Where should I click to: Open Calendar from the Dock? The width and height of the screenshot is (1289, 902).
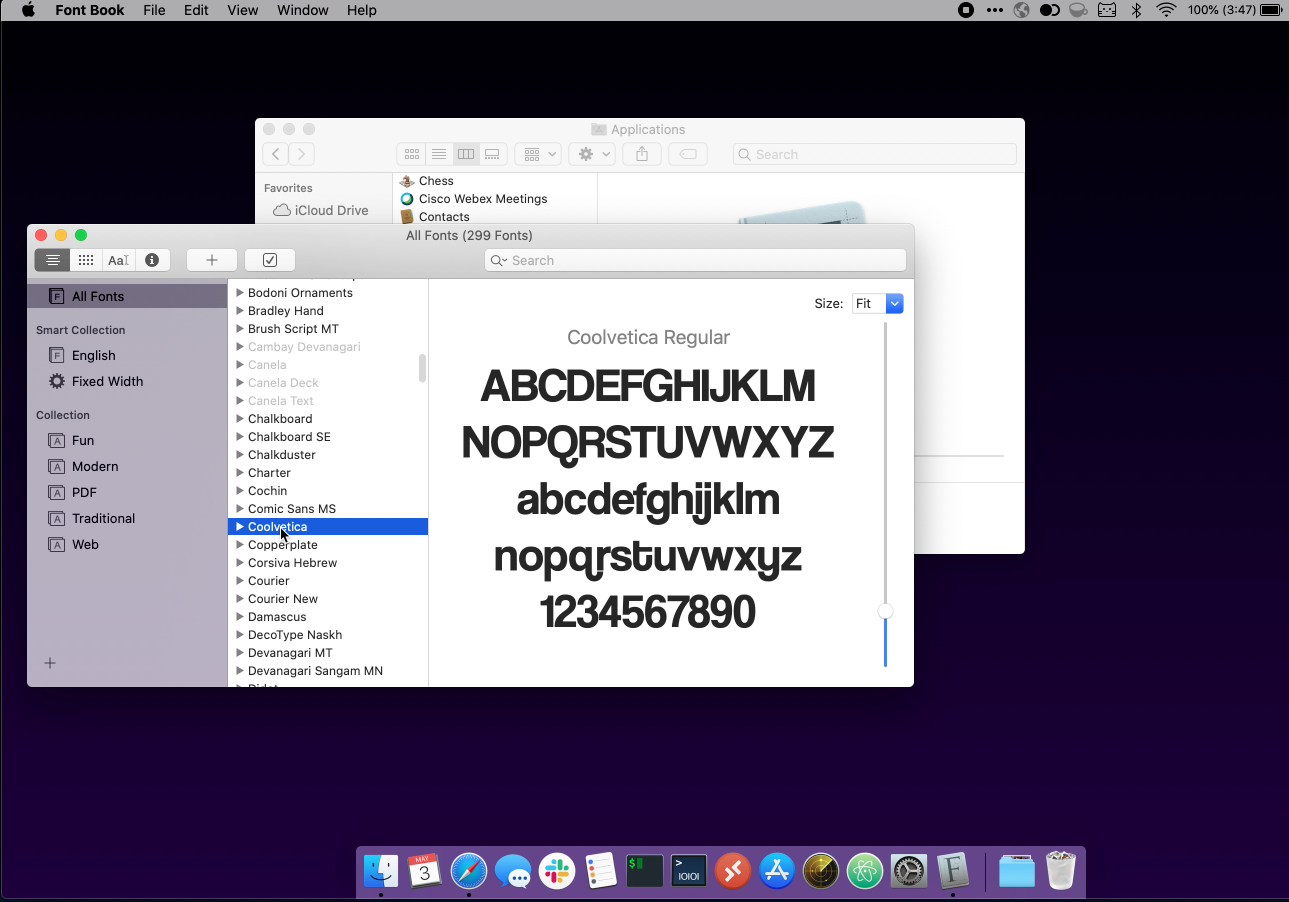pos(425,871)
